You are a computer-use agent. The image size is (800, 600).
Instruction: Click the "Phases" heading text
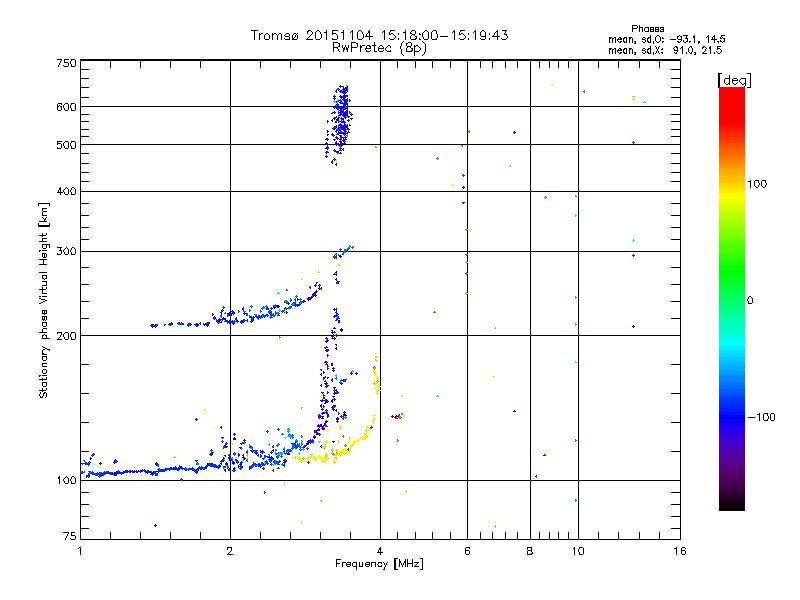647,29
